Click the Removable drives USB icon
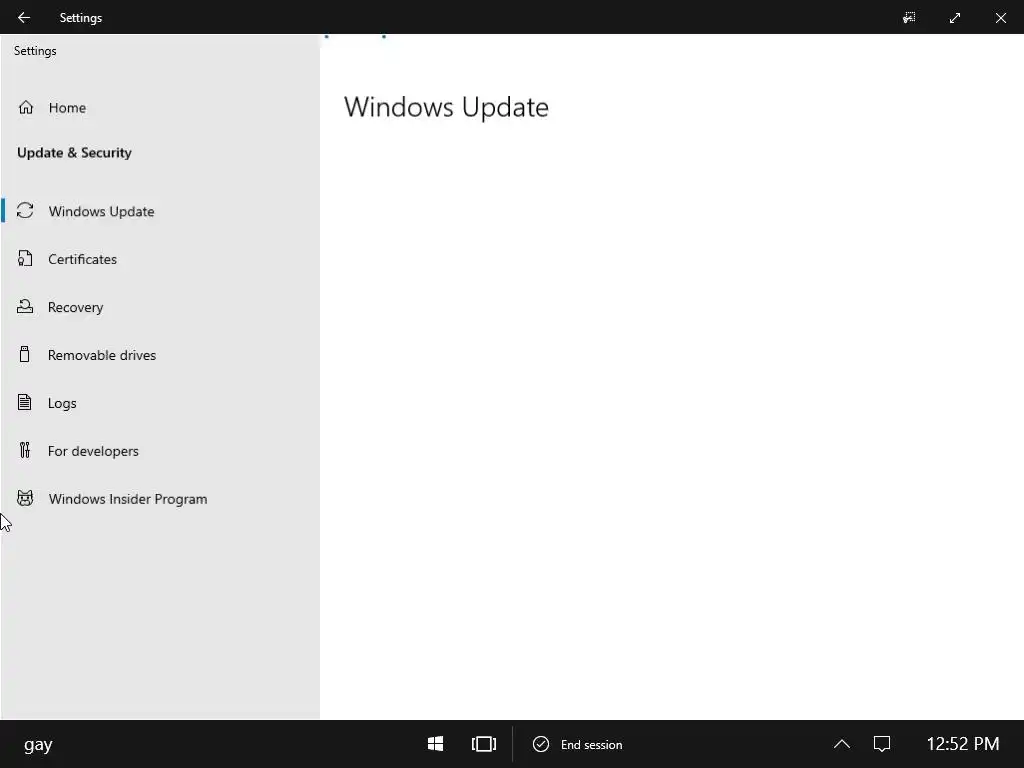The width and height of the screenshot is (1024, 768). point(25,354)
